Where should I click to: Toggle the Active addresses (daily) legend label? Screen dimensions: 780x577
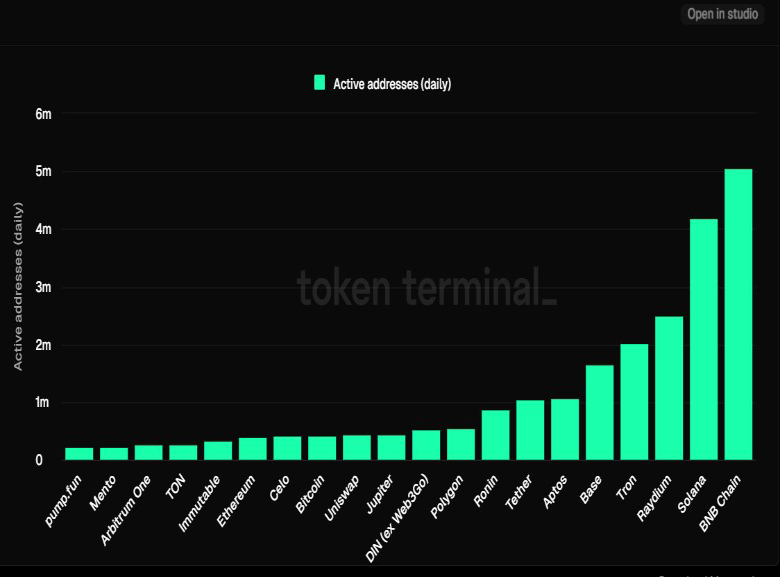pos(392,84)
